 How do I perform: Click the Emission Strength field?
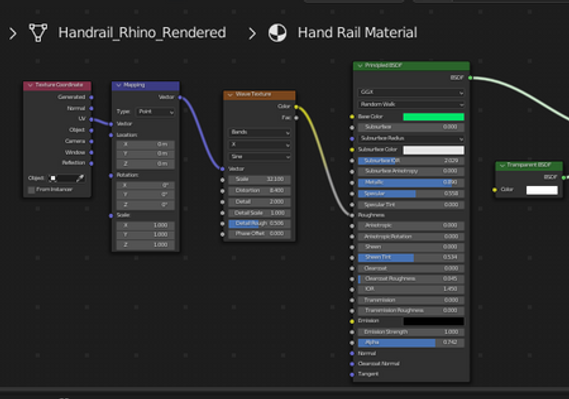click(x=411, y=332)
